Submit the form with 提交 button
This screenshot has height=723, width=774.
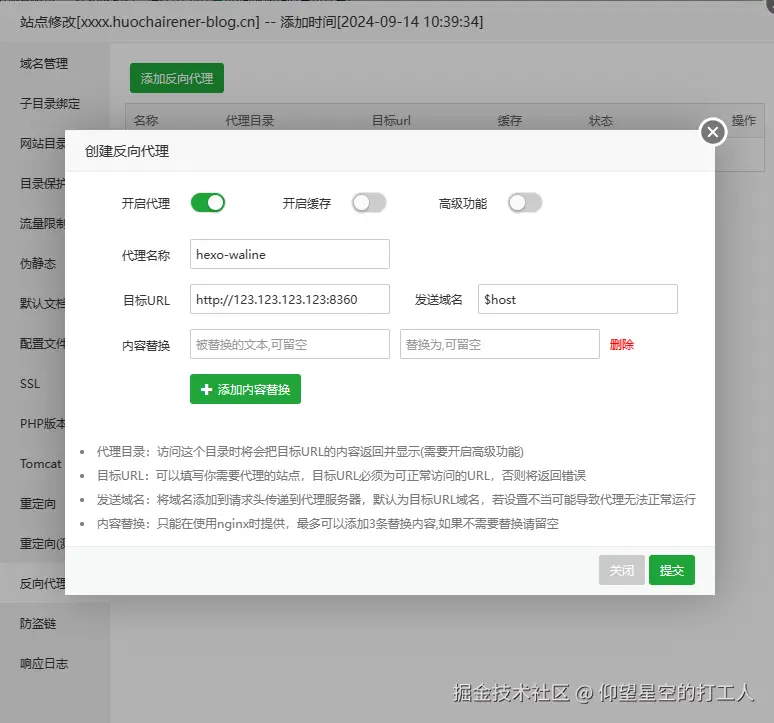[x=672, y=570]
